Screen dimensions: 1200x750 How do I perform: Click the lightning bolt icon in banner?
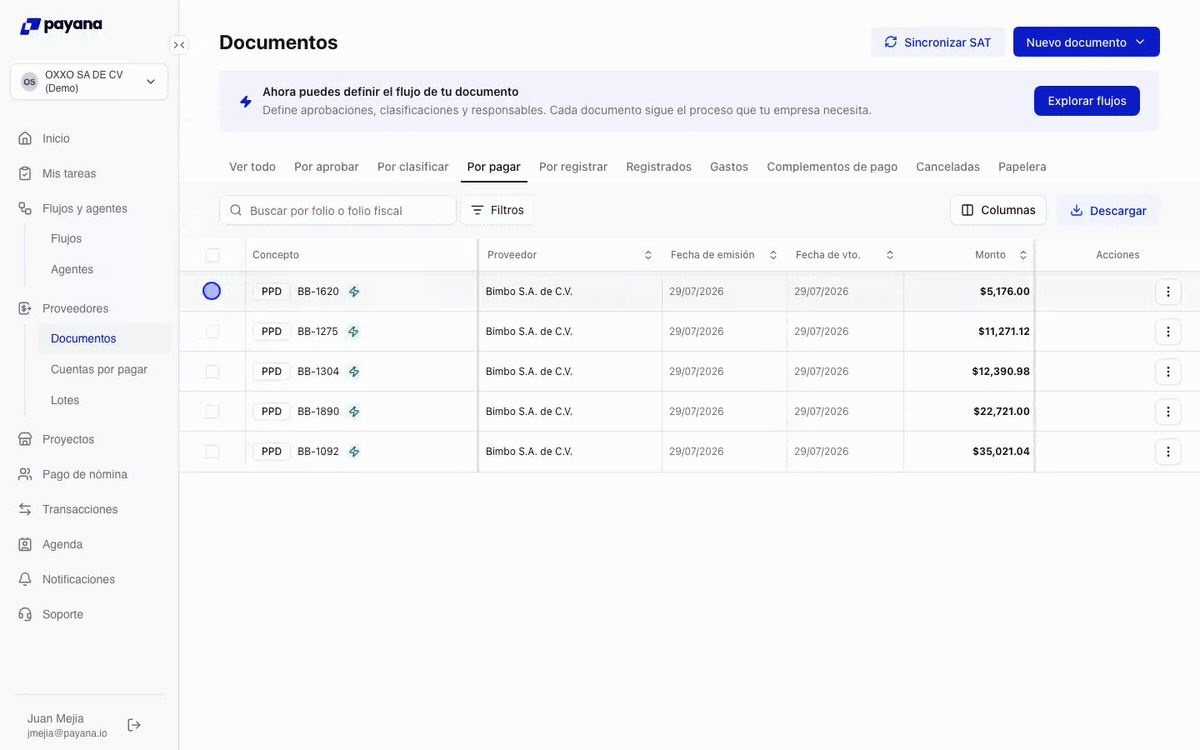245,101
